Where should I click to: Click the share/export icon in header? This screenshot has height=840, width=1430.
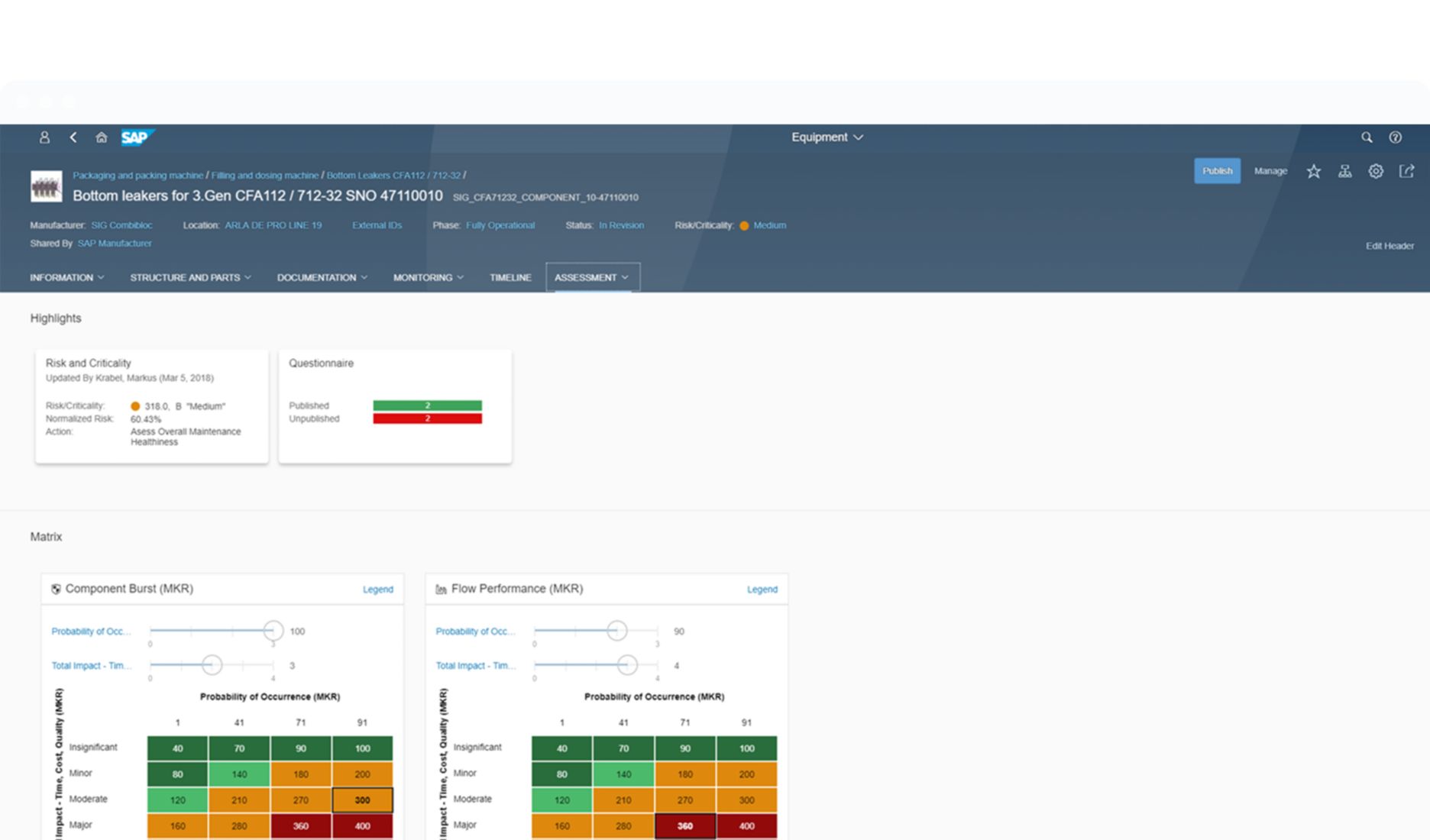(x=1407, y=171)
